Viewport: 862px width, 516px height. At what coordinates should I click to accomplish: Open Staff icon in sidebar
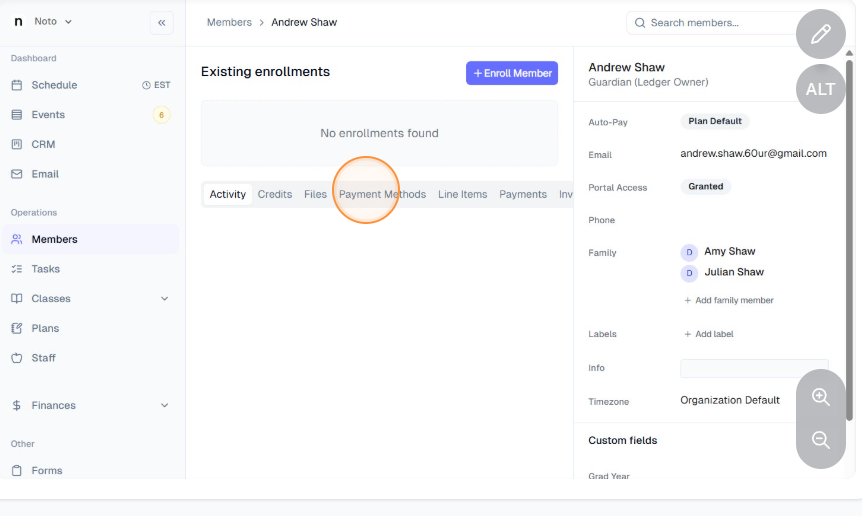click(17, 358)
